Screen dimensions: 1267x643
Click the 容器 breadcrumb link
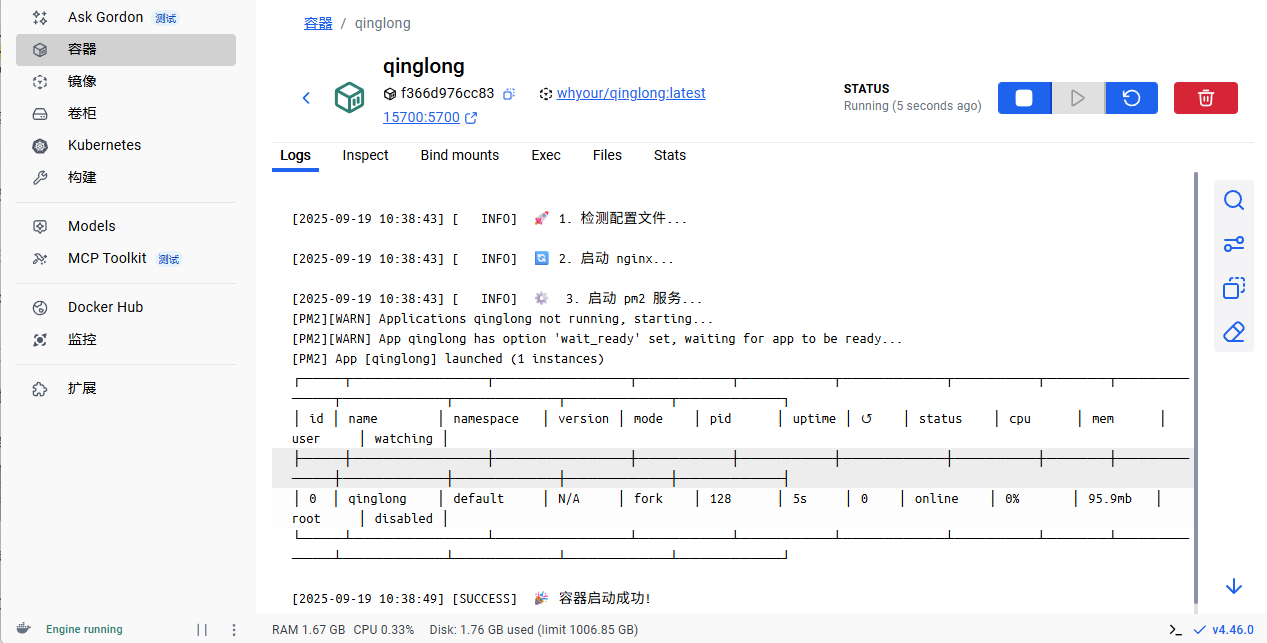(x=318, y=23)
